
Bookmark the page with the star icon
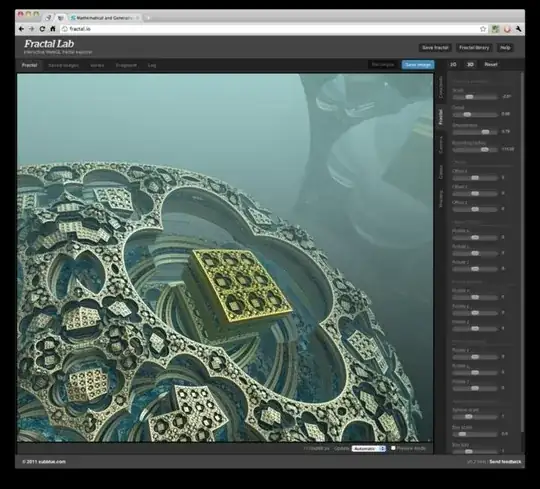[x=483, y=29]
